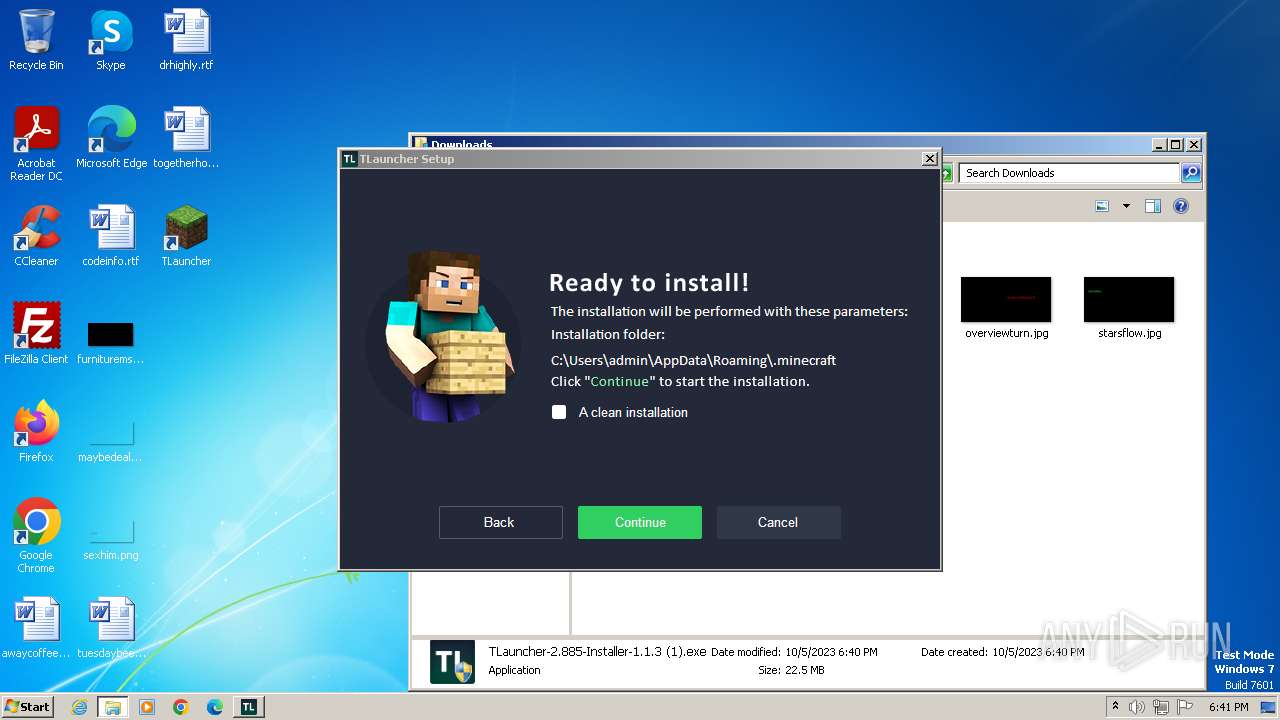Close the TLauncher Setup dialog
This screenshot has height=720, width=1280.
pyautogui.click(x=929, y=158)
